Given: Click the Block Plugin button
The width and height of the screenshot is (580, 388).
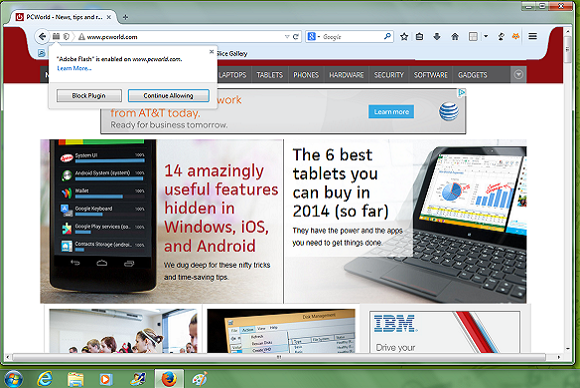Looking at the screenshot, I should 89,95.
